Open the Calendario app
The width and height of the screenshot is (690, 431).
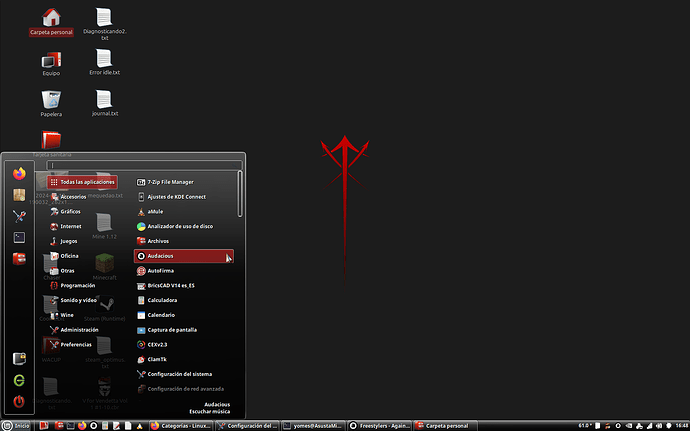tap(184, 315)
